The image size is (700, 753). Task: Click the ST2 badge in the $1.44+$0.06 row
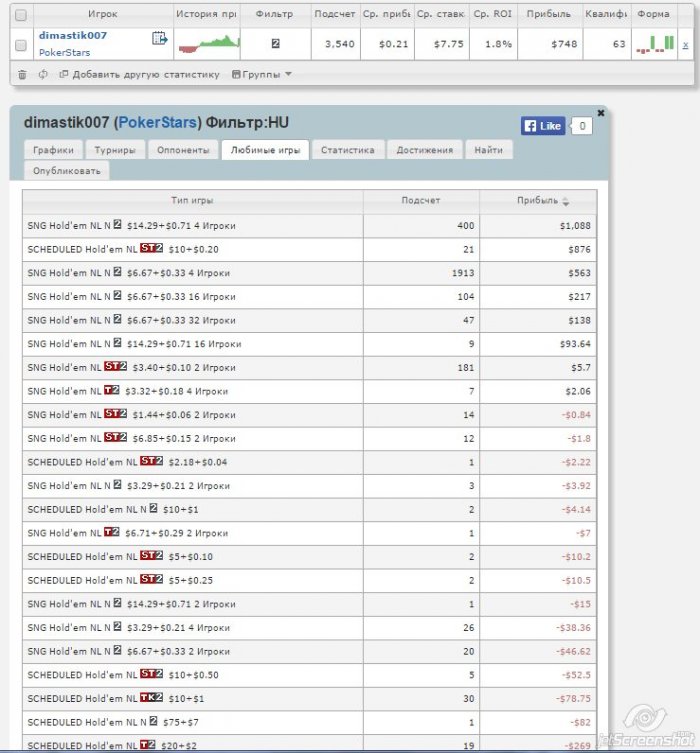[x=115, y=413]
